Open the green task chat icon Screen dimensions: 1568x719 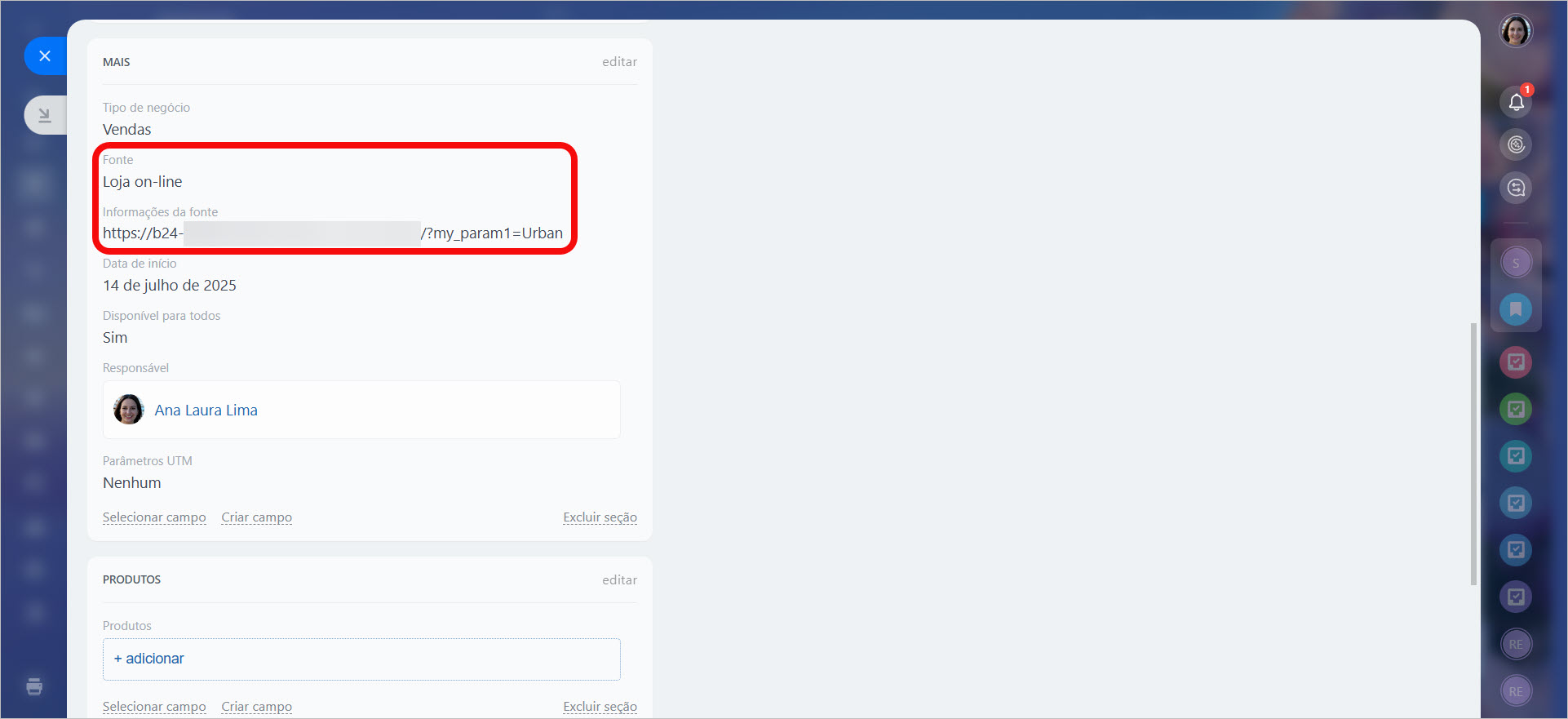coord(1516,409)
